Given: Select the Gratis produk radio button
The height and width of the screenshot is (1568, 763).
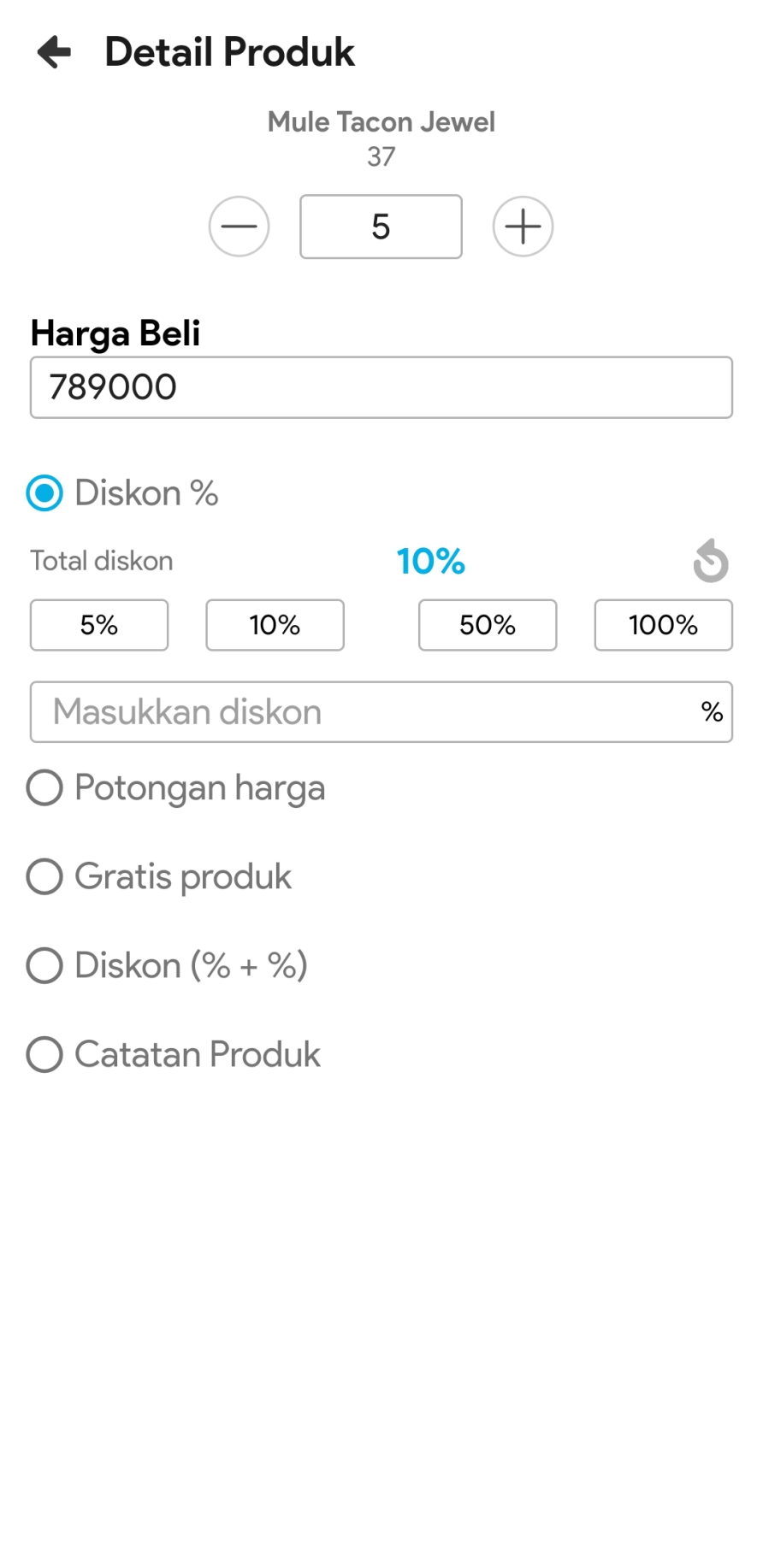Looking at the screenshot, I should tap(44, 876).
